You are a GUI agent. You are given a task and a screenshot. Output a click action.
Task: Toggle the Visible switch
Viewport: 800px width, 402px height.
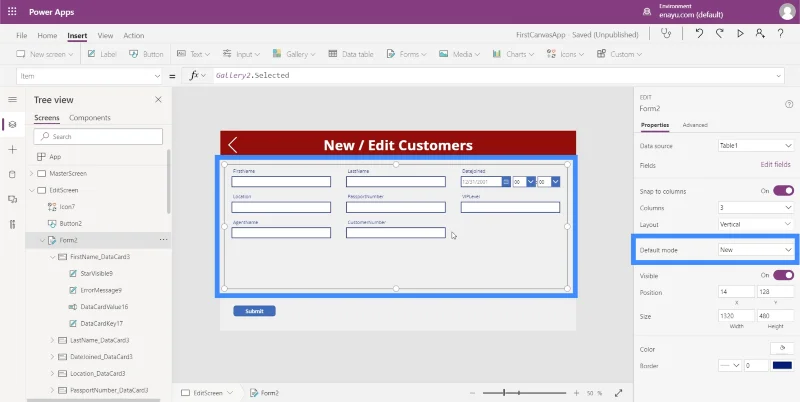click(x=783, y=275)
